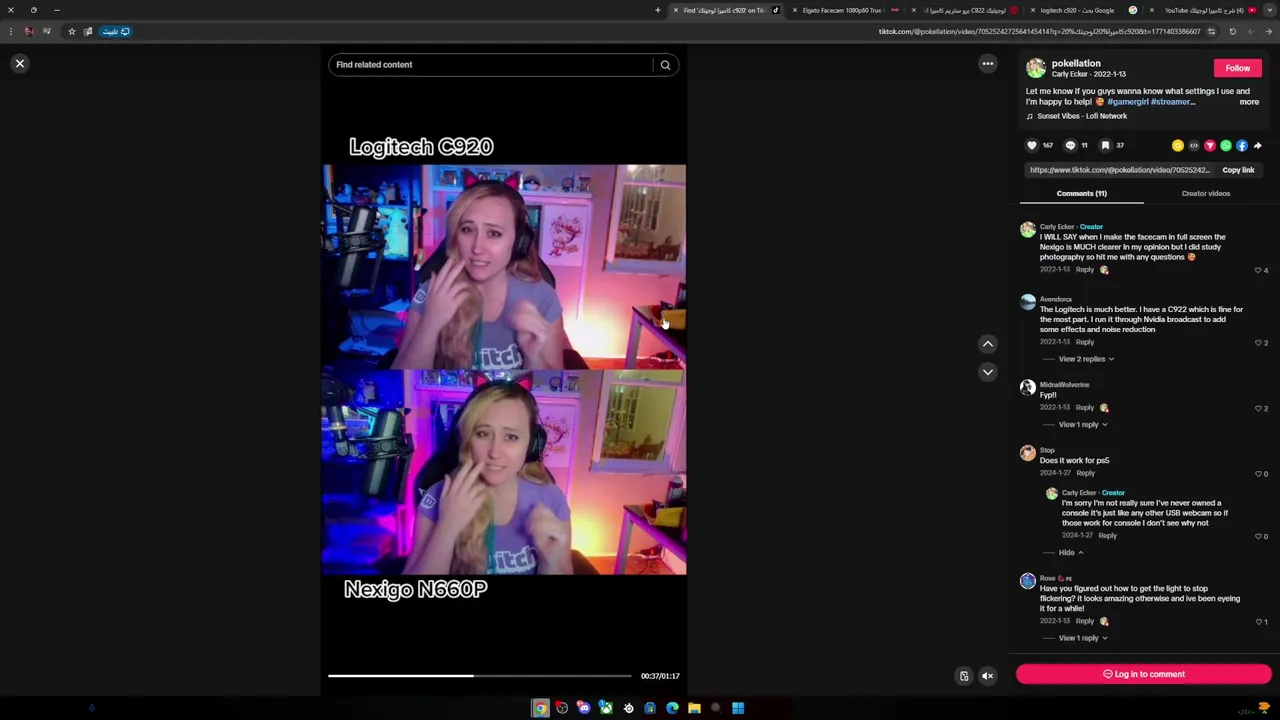Go to the next video arrow
This screenshot has height=720, width=1280.
987,372
